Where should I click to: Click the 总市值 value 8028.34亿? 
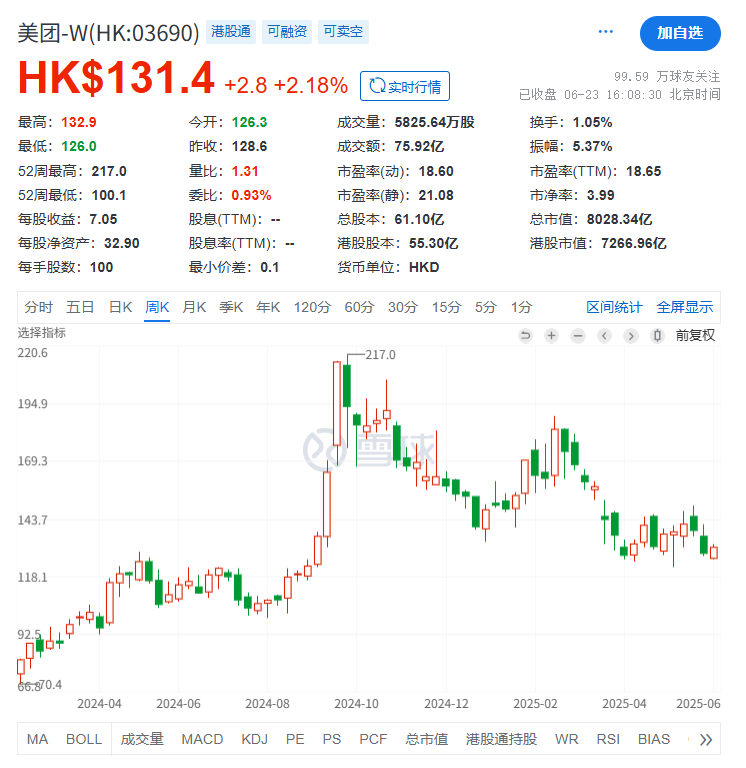click(x=620, y=219)
